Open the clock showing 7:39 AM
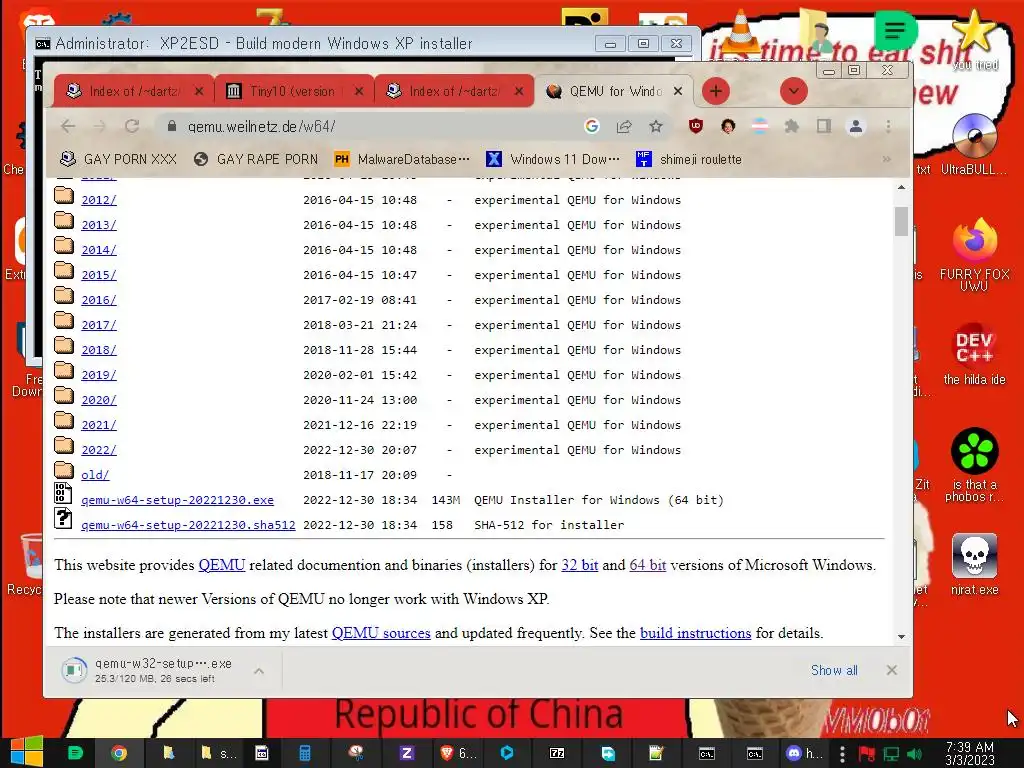 click(x=970, y=753)
